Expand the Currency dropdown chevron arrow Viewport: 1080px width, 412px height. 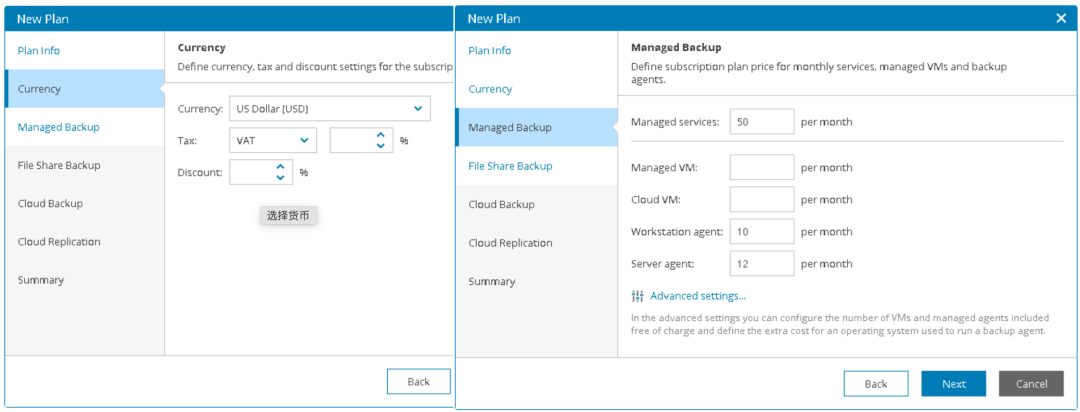[417, 108]
